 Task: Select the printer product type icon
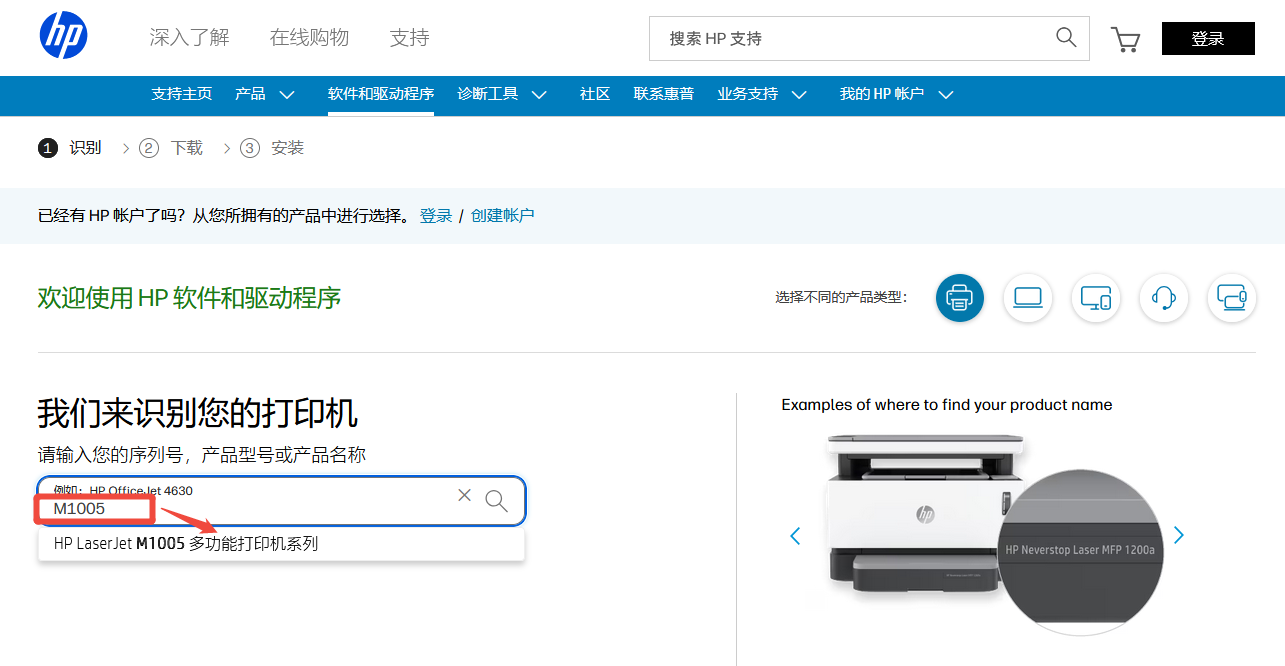(960, 298)
